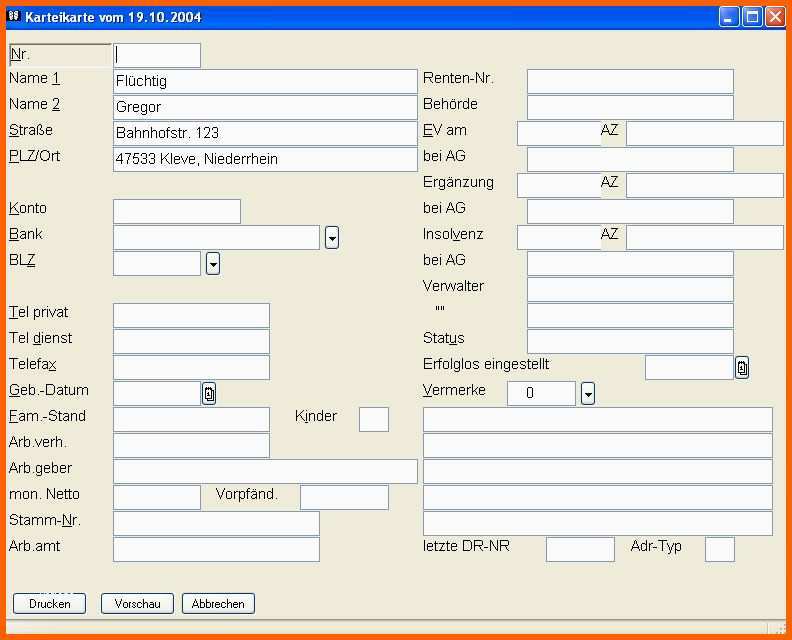
Task: Click into the Bank text field
Action: pyautogui.click(x=217, y=237)
